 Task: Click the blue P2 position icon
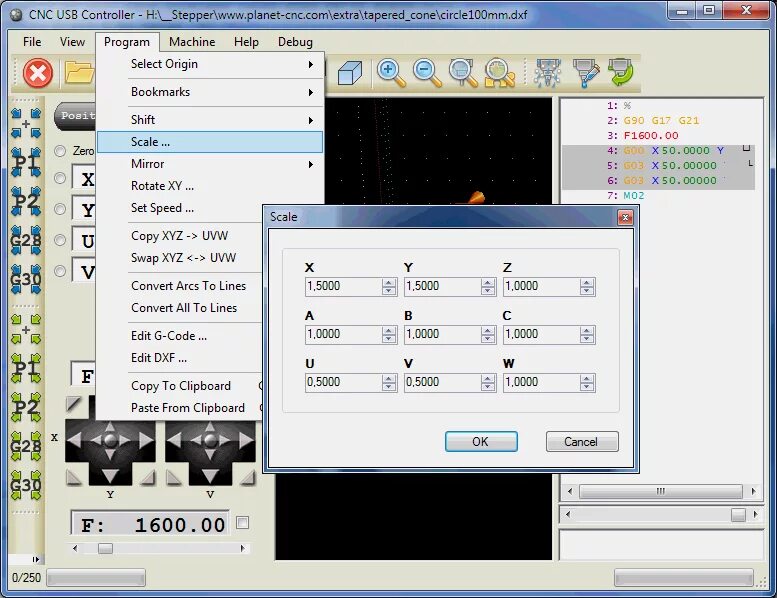click(26, 201)
